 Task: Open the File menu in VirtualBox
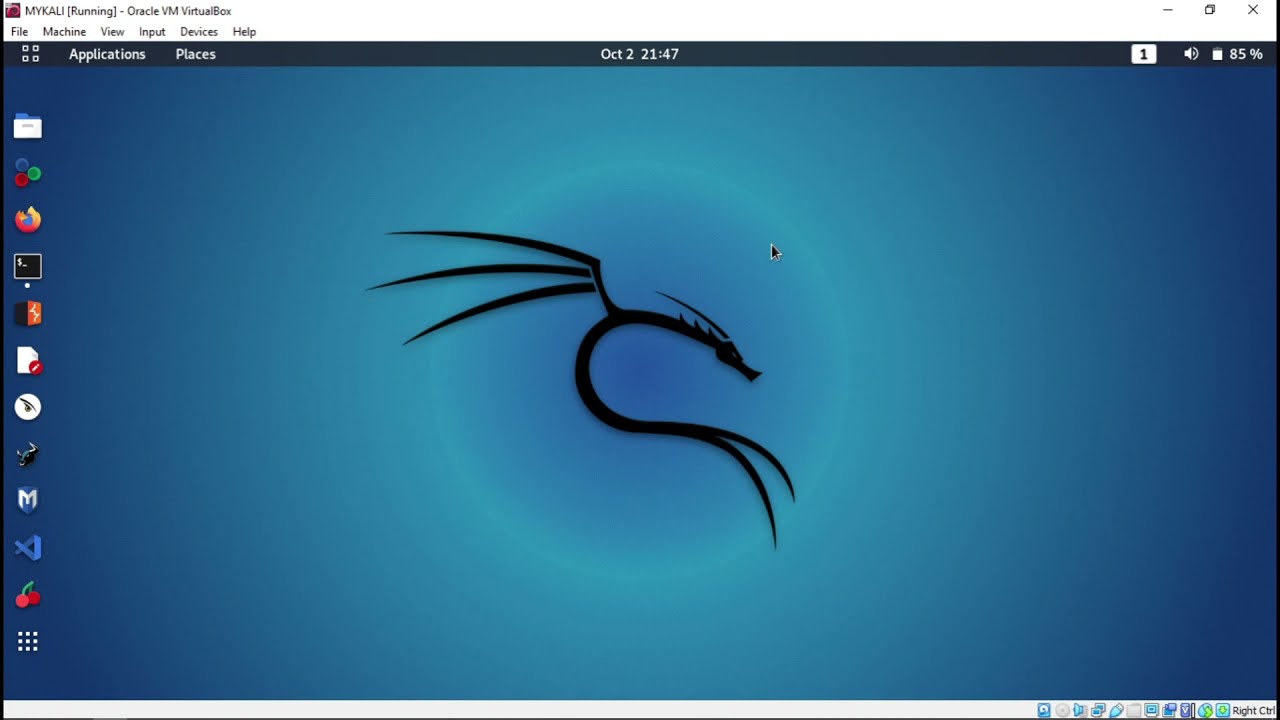pos(19,32)
